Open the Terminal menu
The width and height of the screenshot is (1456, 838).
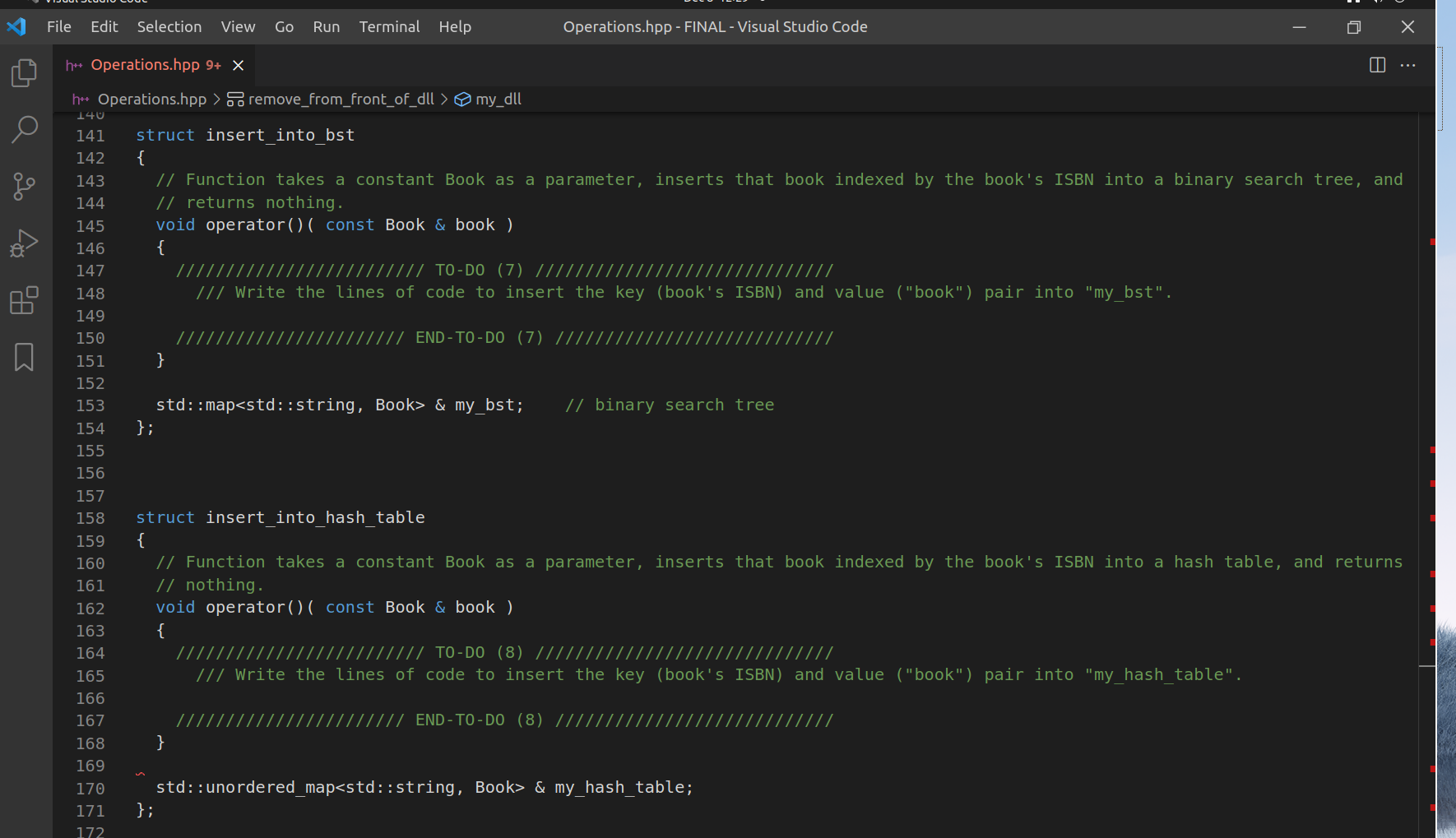pos(389,26)
